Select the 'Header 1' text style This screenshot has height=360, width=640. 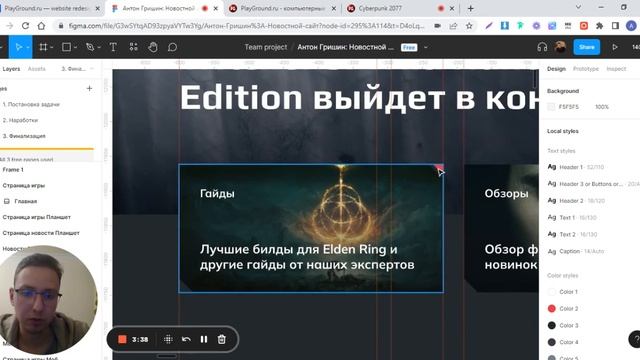(x=576, y=167)
